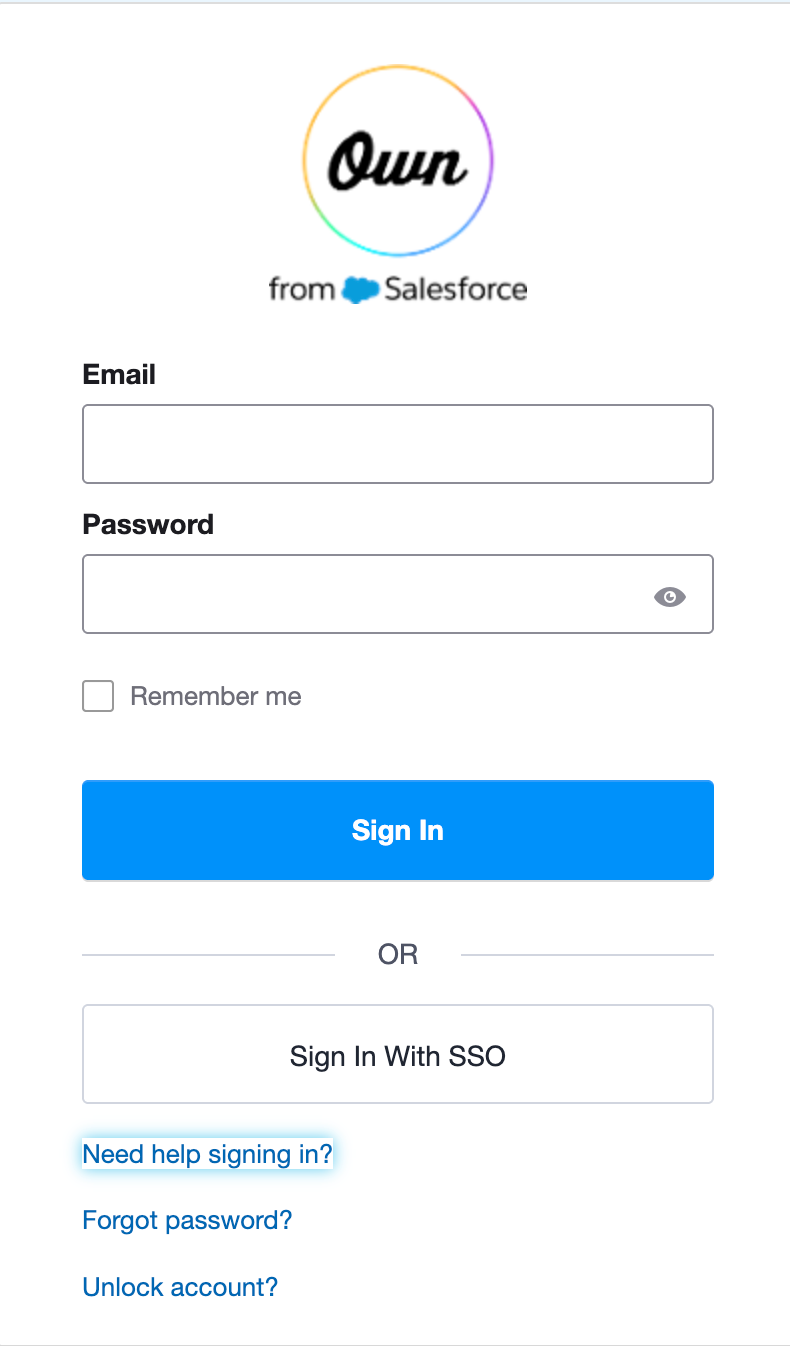The width and height of the screenshot is (790, 1346).
Task: Select the Unlock account link
Action: coord(180,1287)
